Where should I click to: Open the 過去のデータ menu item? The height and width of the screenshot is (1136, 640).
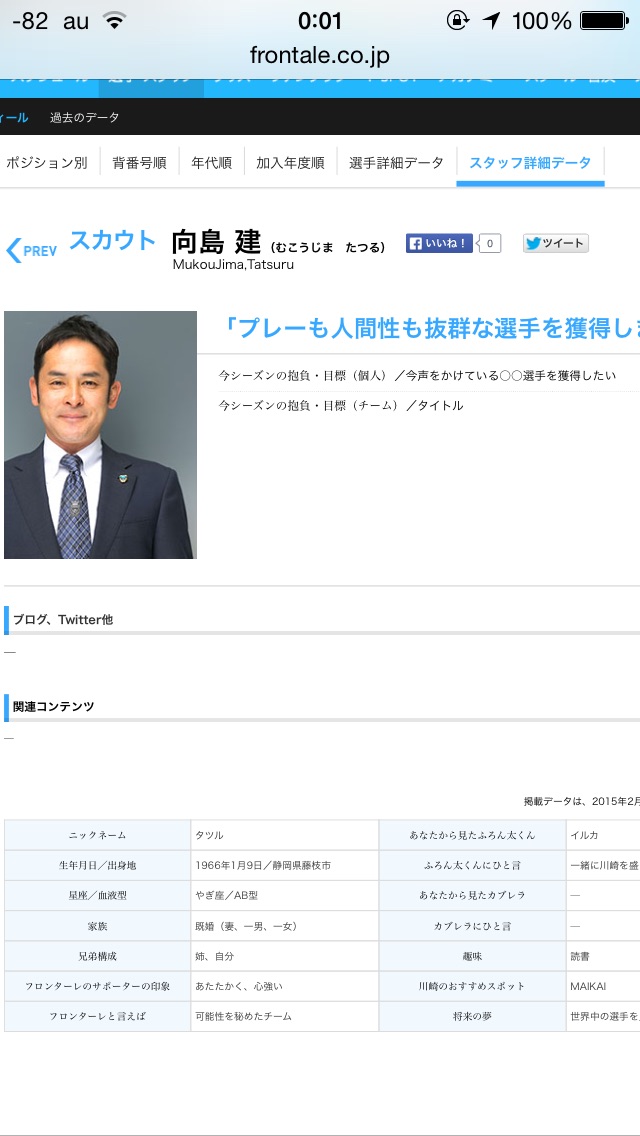tap(84, 117)
